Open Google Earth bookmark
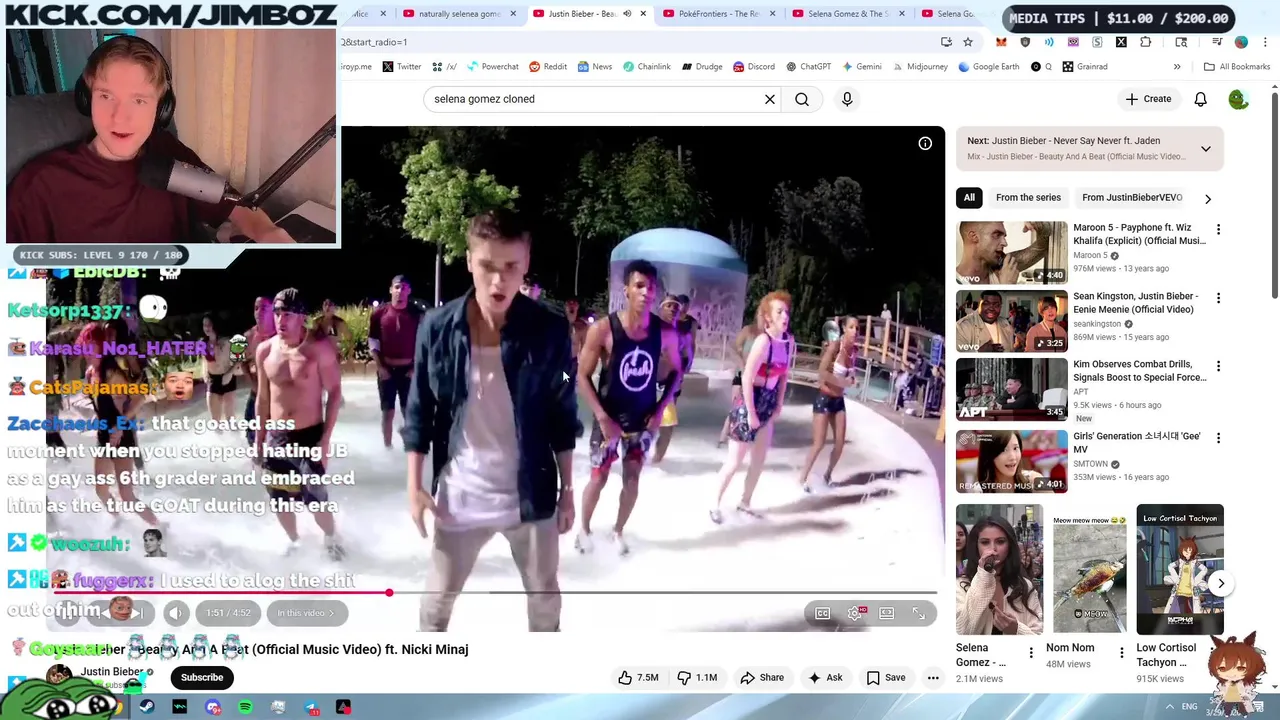 click(x=989, y=67)
